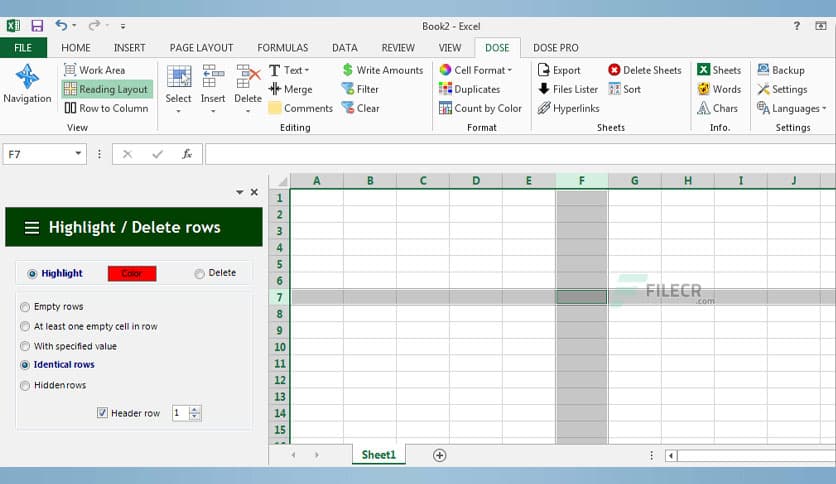Viewport: 836px width, 484px height.
Task: Run Row to Column
Action: click(107, 108)
